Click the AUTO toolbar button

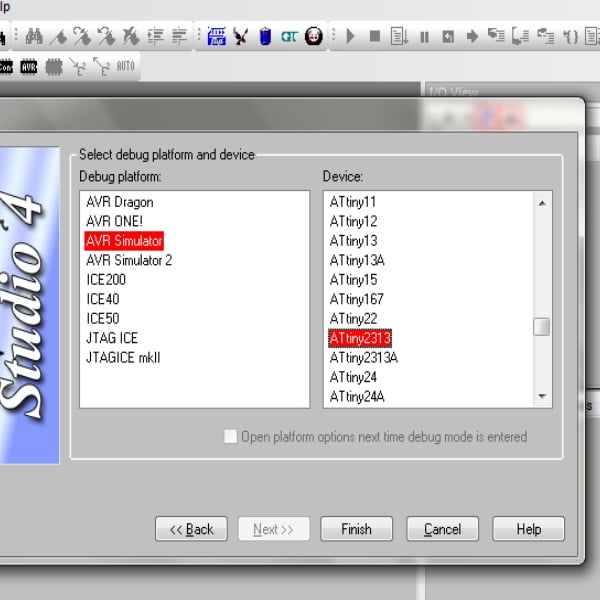(x=126, y=66)
